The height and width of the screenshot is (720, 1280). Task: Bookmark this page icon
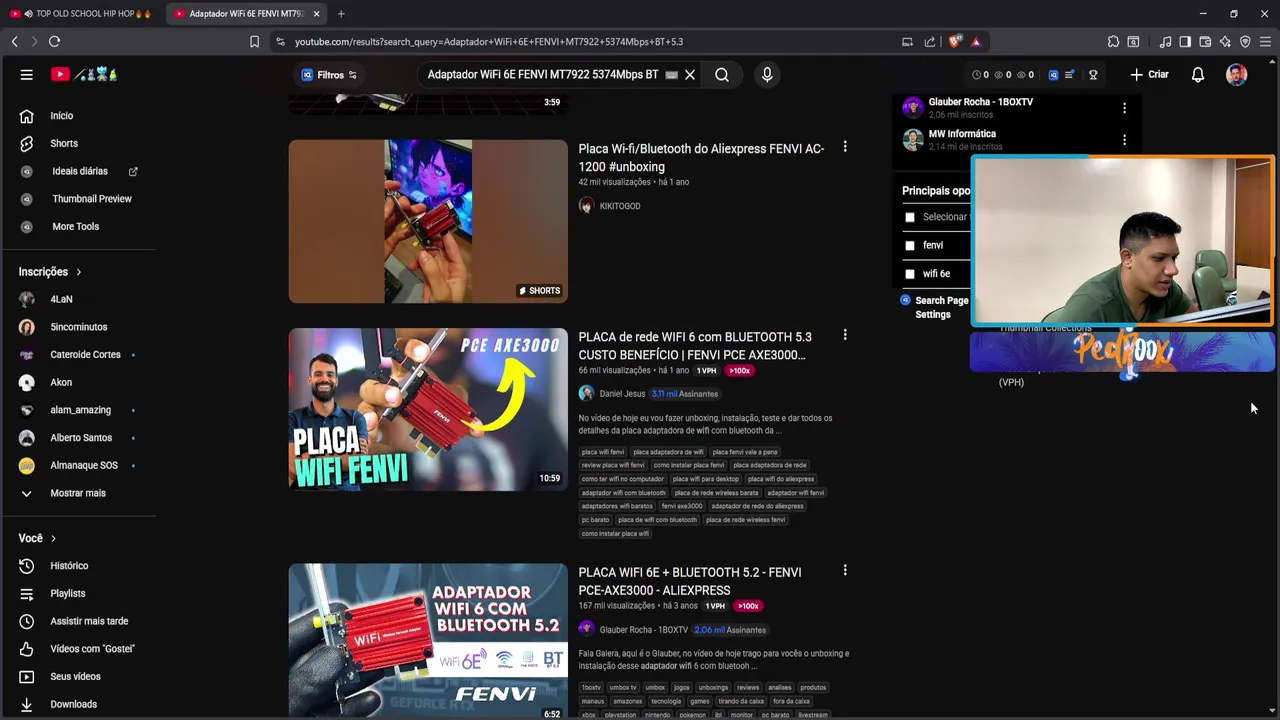click(254, 42)
